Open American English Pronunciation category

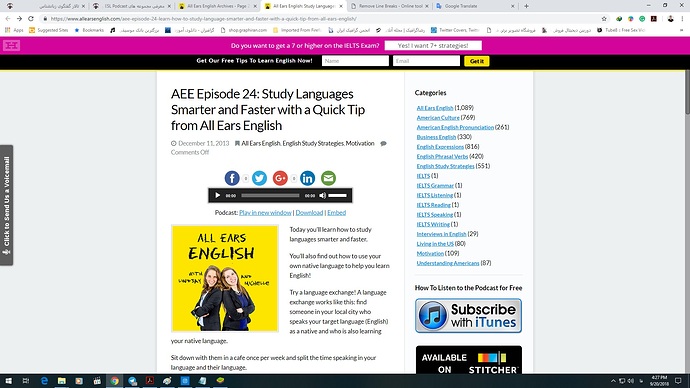[x=455, y=127]
